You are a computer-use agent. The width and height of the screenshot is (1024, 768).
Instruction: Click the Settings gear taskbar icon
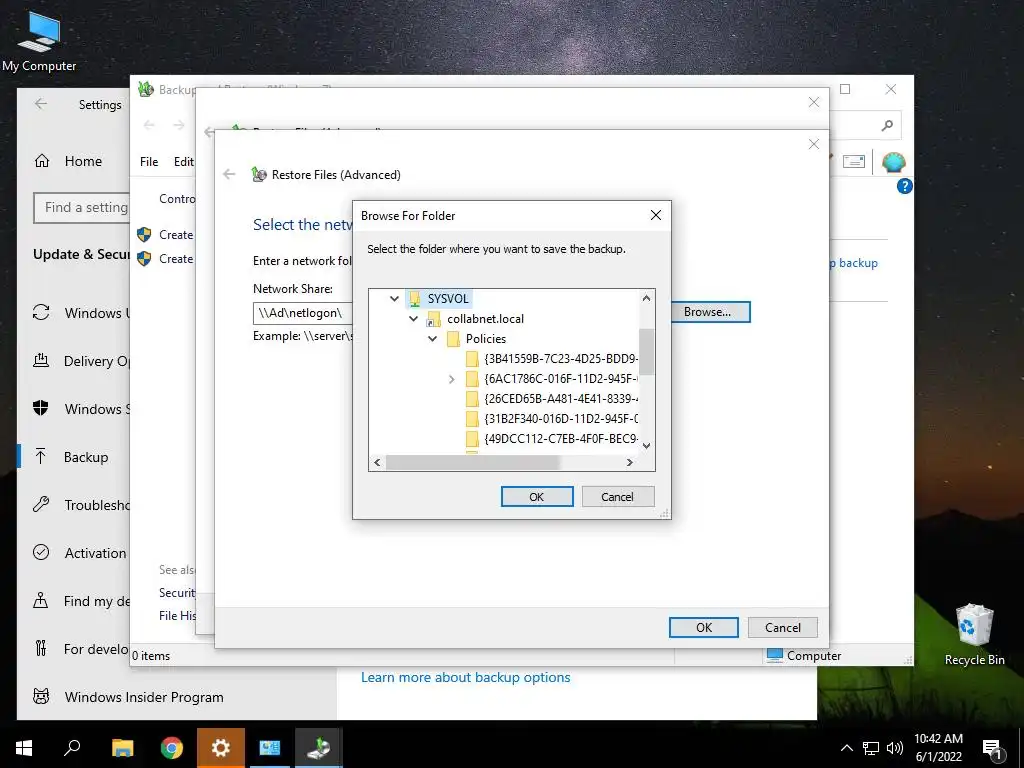221,748
